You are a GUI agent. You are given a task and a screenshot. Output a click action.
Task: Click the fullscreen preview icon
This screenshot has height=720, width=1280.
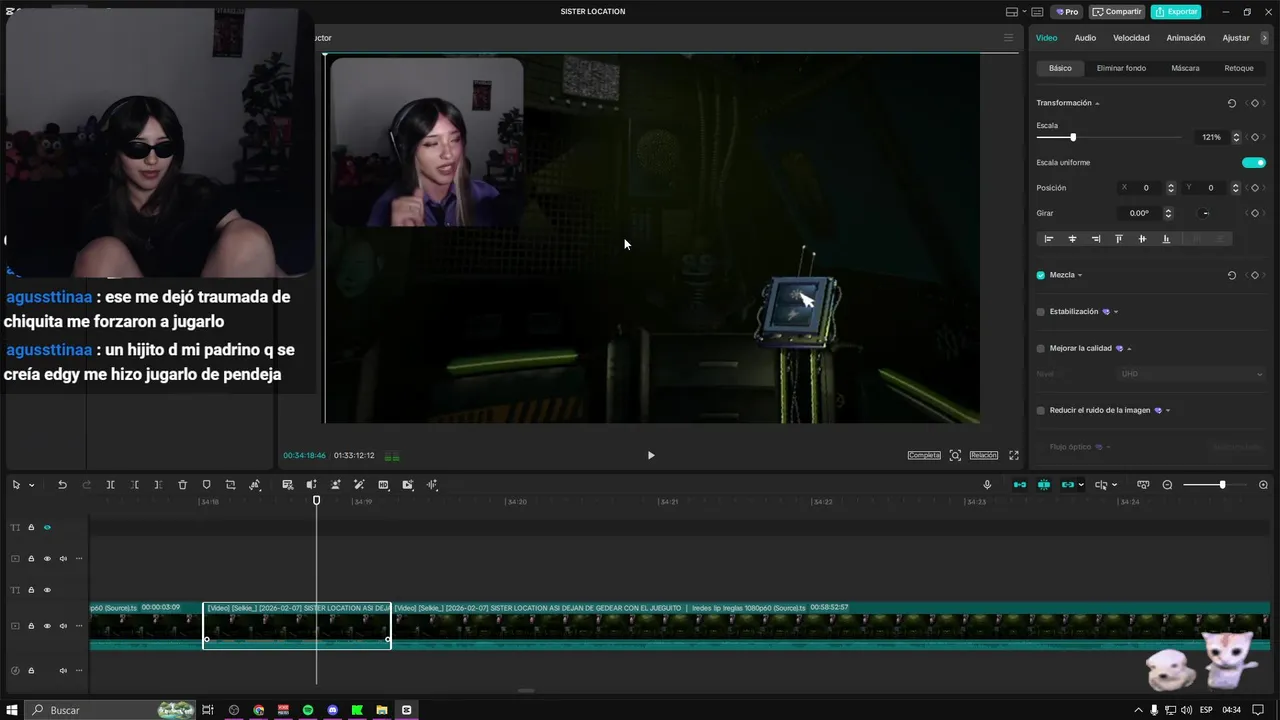1013,455
